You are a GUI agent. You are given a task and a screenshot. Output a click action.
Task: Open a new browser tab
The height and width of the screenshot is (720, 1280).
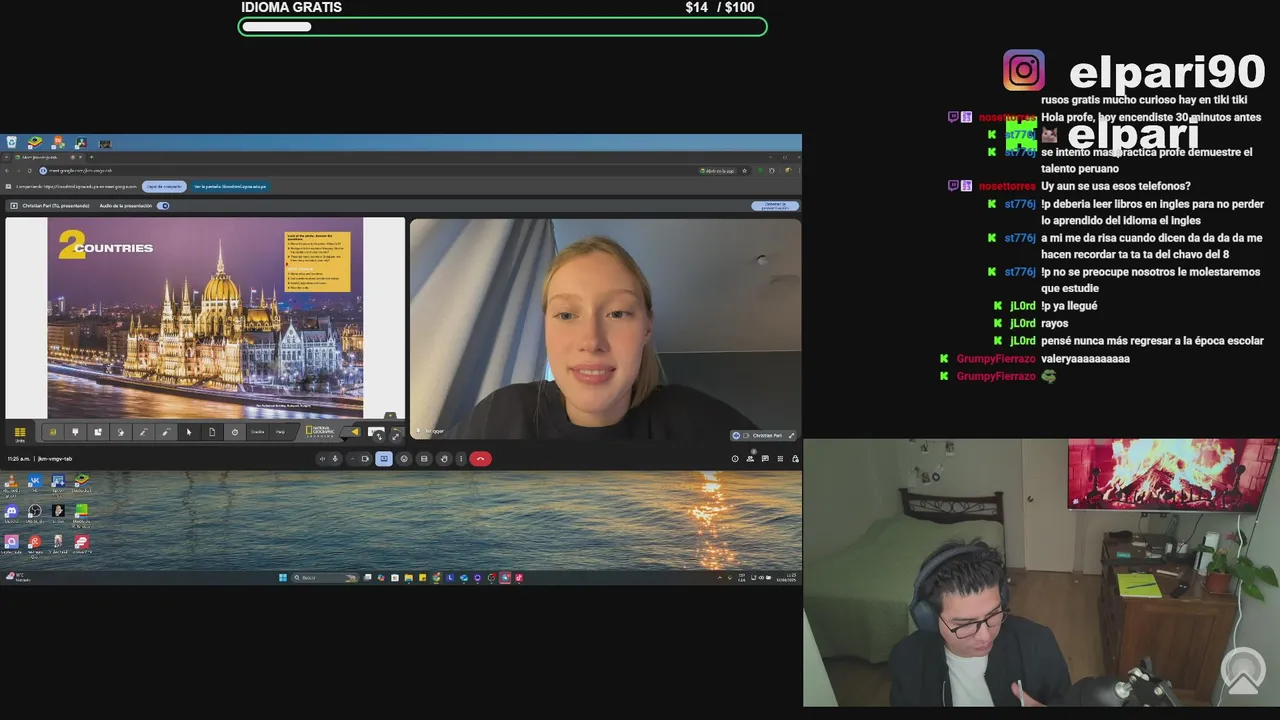91,157
